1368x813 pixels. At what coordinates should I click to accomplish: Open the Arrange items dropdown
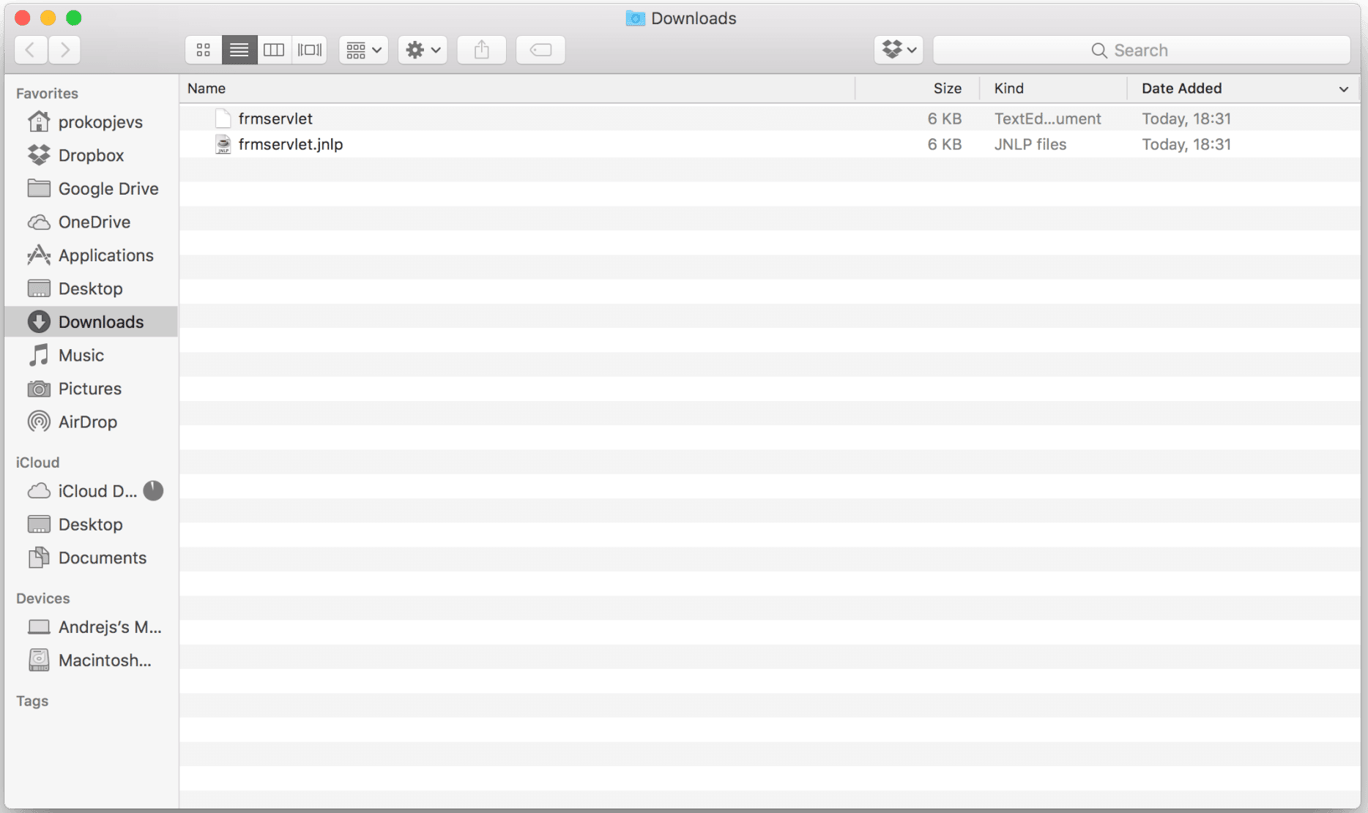point(363,50)
